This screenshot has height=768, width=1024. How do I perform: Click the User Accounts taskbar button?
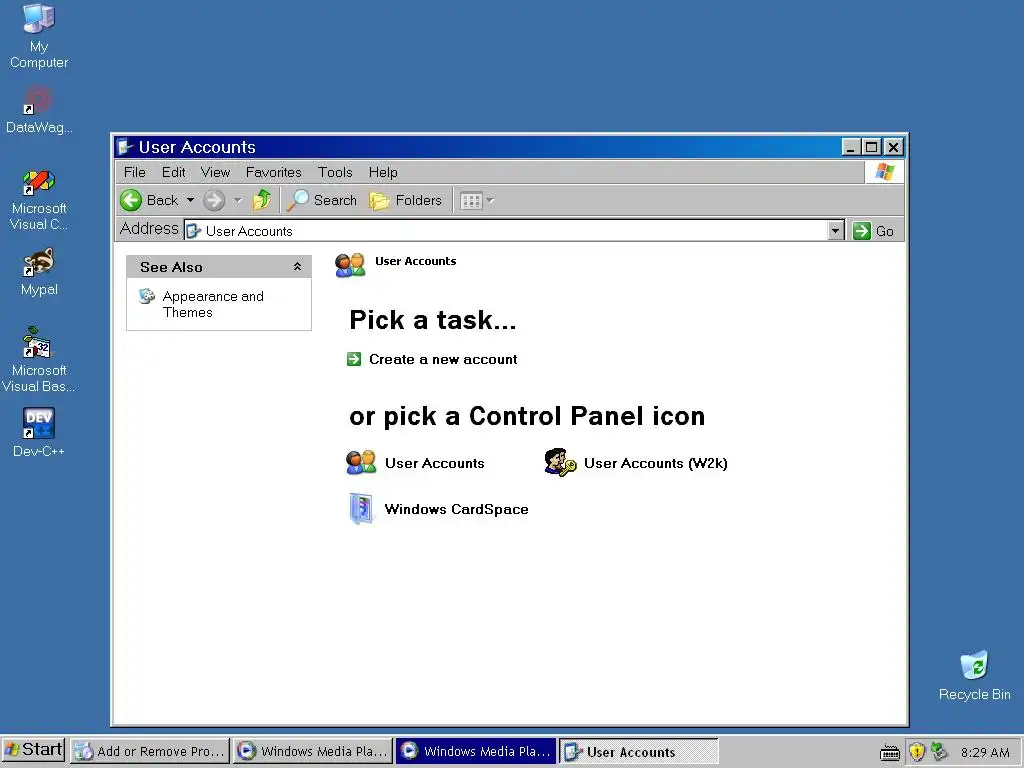[639, 751]
